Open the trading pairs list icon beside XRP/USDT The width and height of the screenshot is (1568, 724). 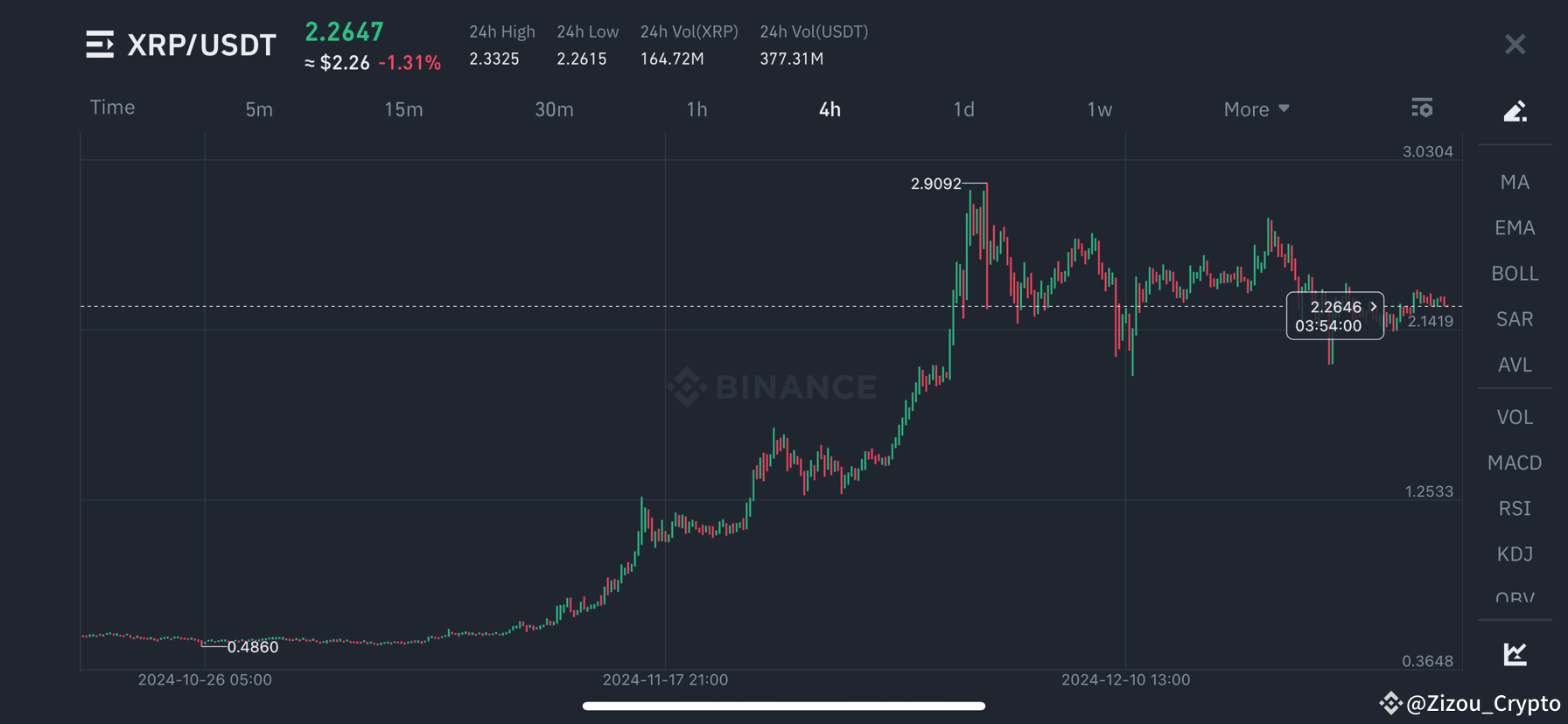pyautogui.click(x=99, y=45)
